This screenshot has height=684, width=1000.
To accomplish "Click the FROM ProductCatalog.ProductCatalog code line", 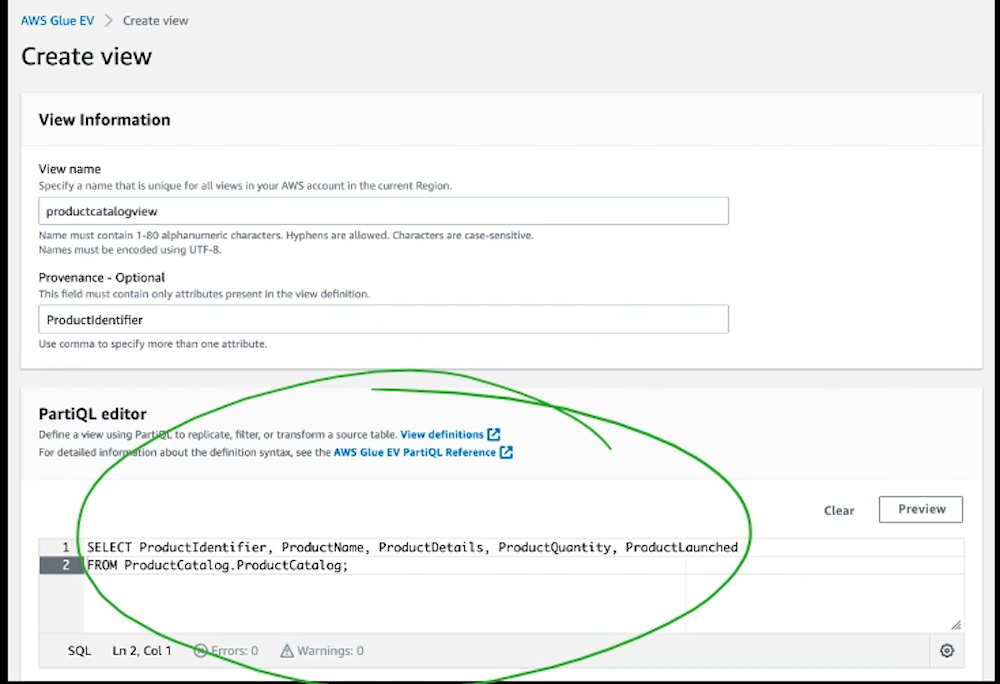I will [x=217, y=565].
